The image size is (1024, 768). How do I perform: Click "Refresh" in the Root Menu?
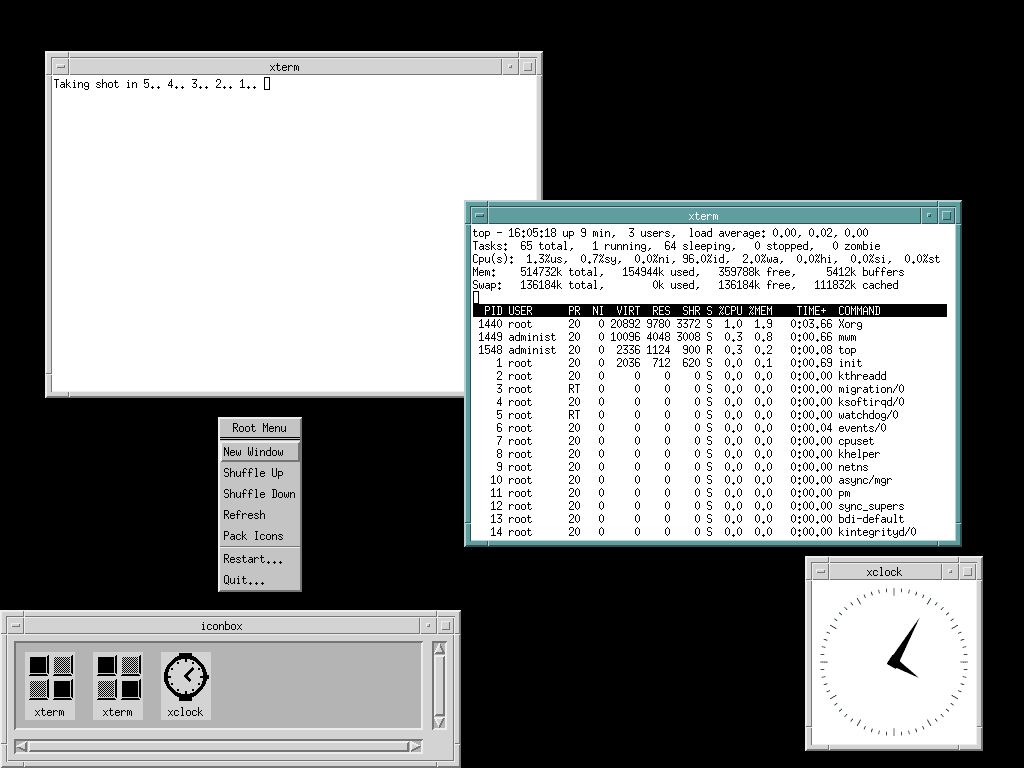(258, 514)
